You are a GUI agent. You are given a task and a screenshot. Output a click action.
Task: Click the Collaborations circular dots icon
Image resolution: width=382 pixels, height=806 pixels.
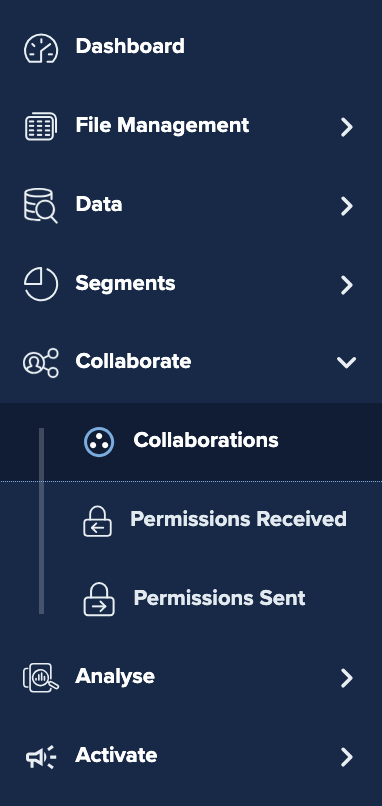click(x=99, y=442)
